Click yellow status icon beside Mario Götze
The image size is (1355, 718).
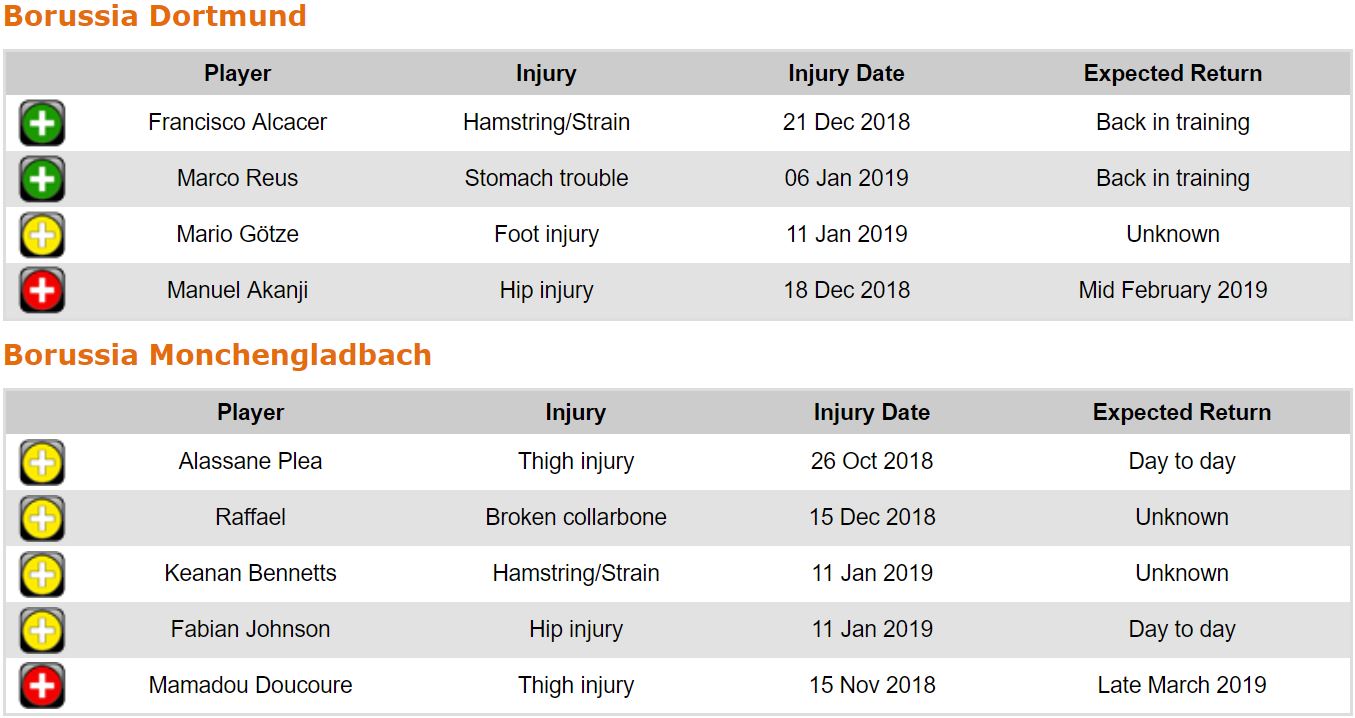click(x=42, y=236)
